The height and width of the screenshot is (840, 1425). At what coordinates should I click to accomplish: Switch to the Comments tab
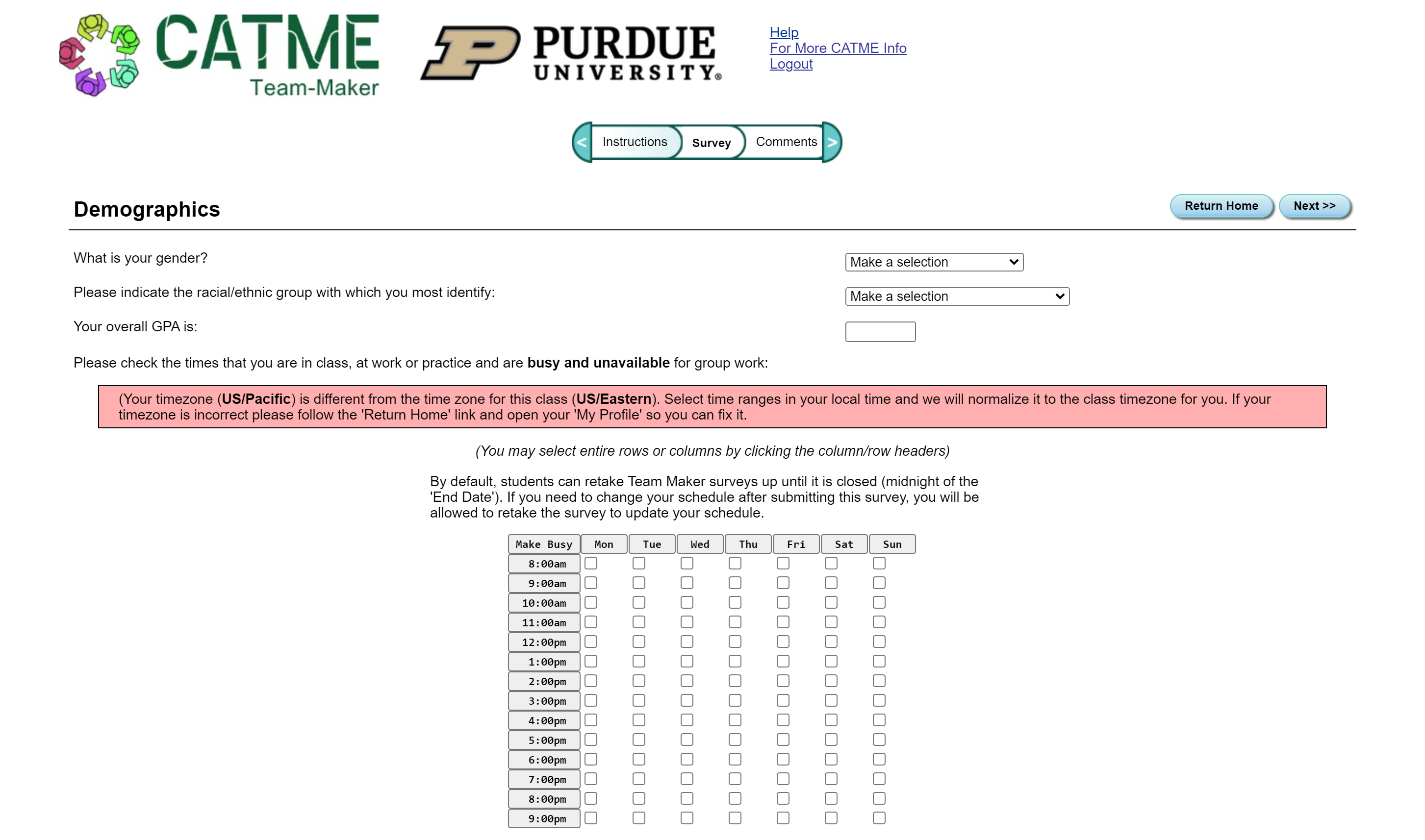click(787, 141)
